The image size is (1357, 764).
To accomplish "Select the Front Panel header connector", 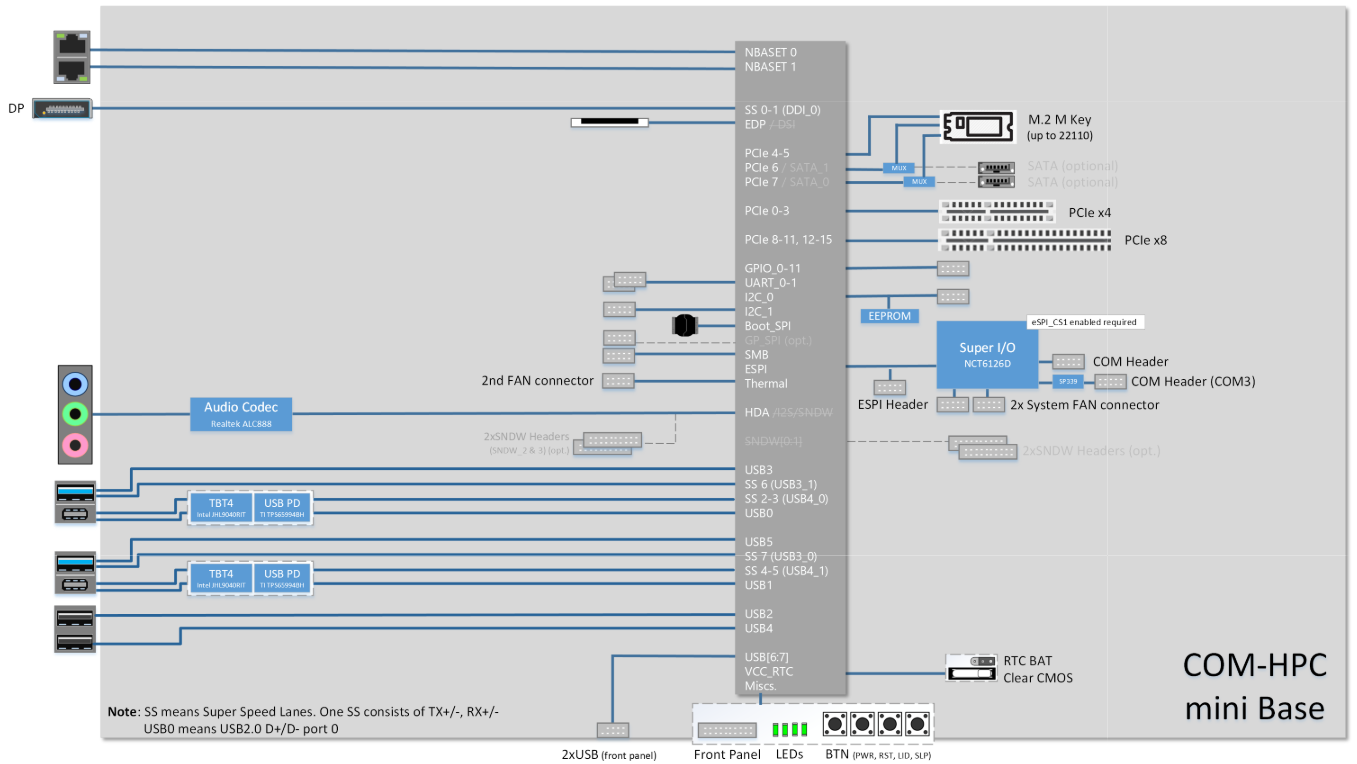I will [x=727, y=730].
